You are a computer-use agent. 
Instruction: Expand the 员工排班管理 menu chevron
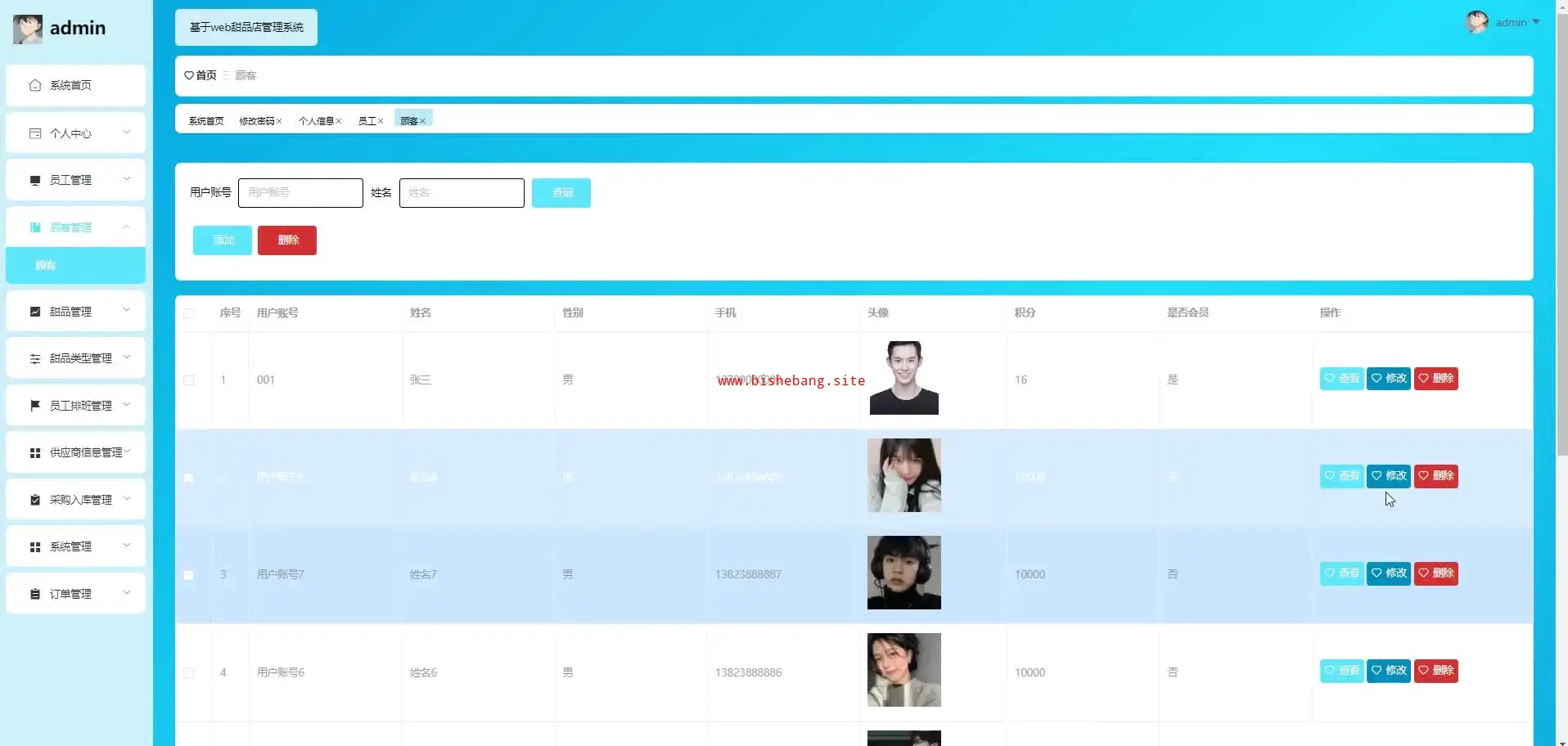click(x=127, y=404)
